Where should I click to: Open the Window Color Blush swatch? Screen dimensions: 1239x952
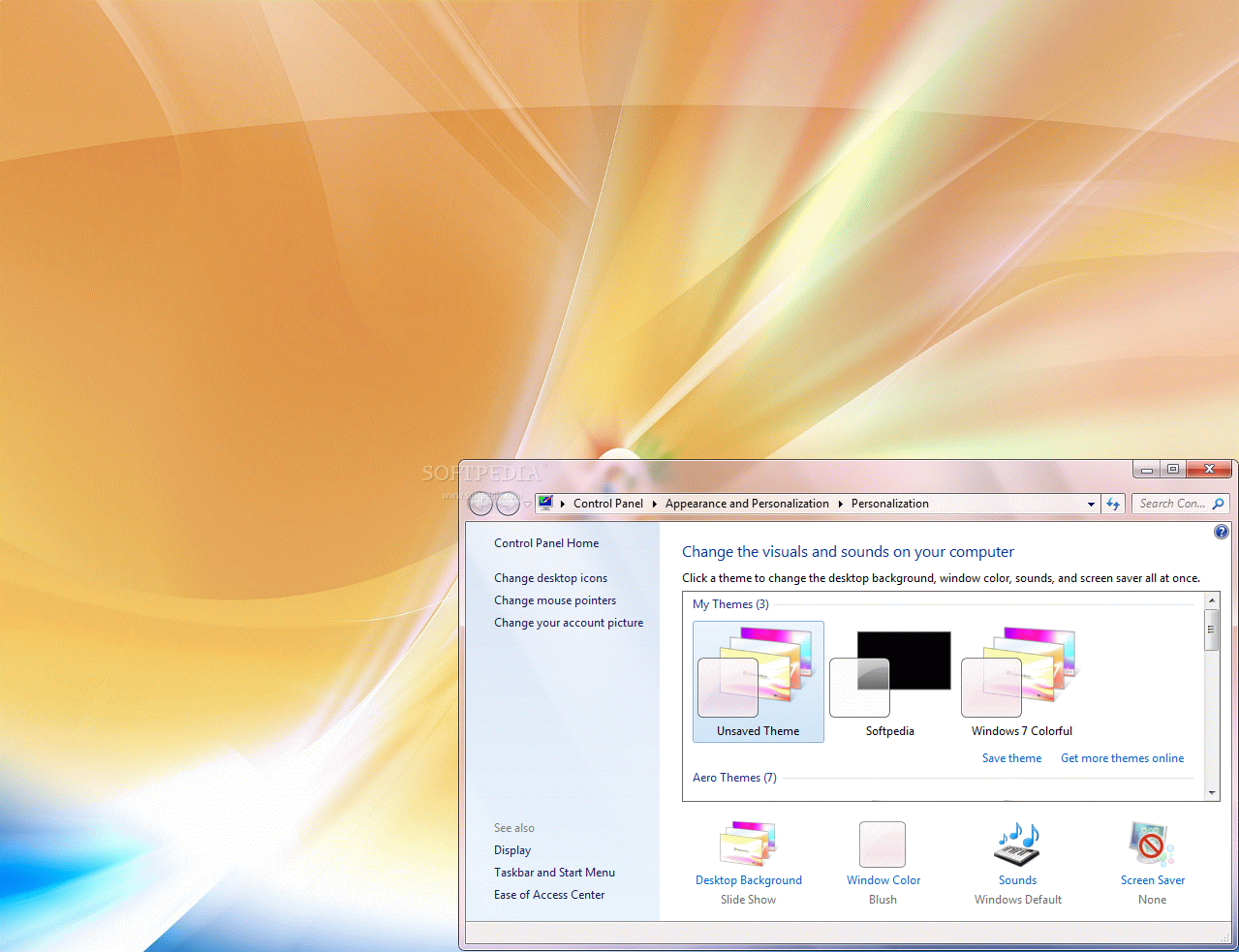(883, 844)
